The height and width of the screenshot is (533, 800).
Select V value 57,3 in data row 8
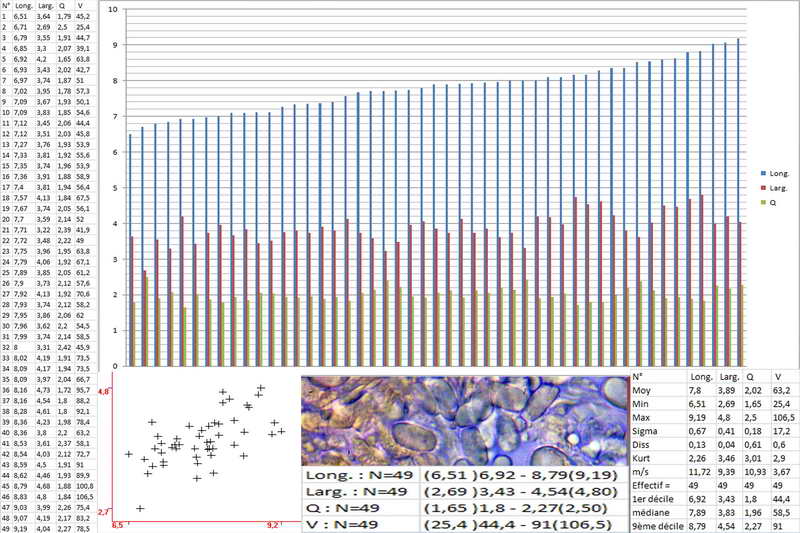pyautogui.click(x=83, y=91)
